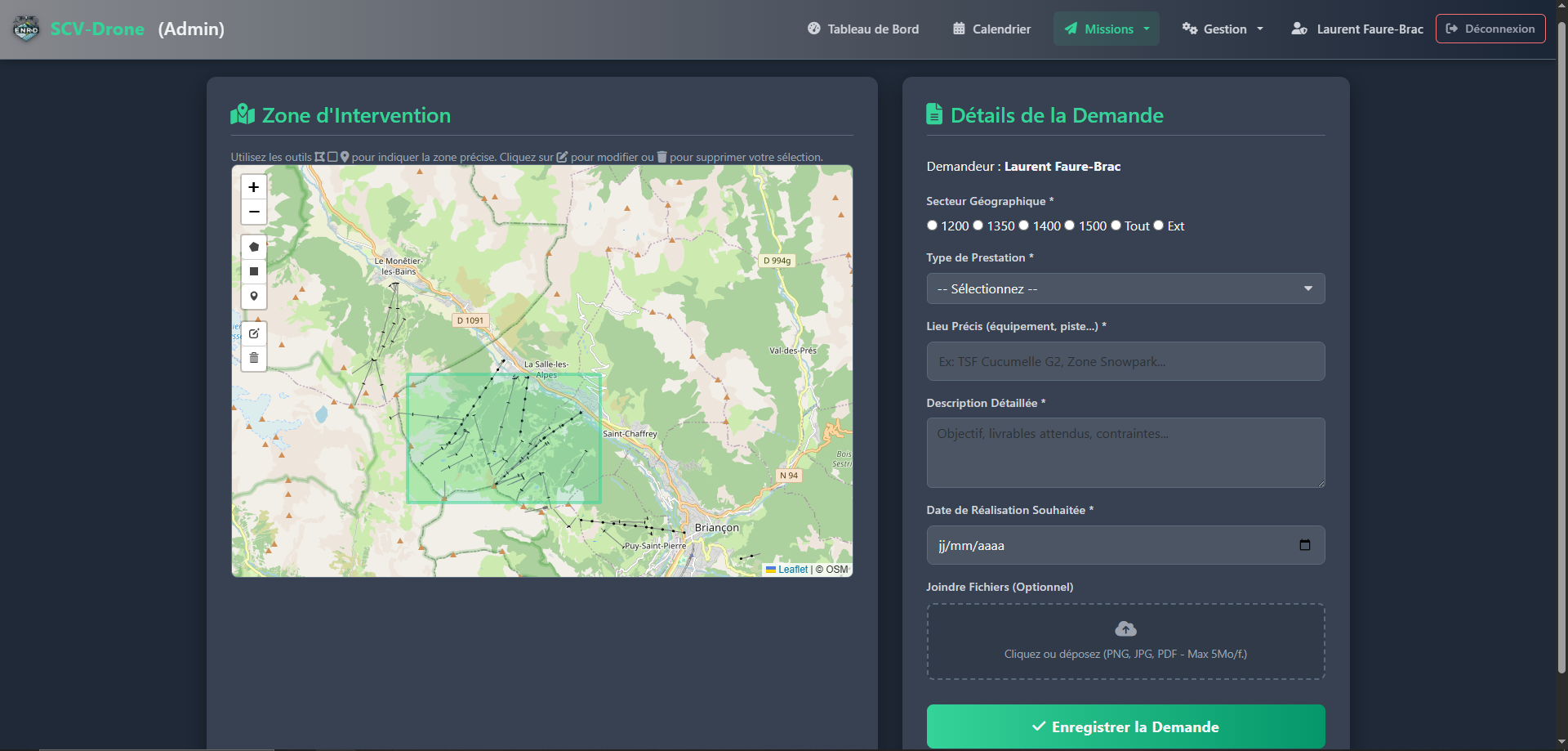The height and width of the screenshot is (751, 1568).
Task: Click the cloud upload icon
Action: 1125,628
